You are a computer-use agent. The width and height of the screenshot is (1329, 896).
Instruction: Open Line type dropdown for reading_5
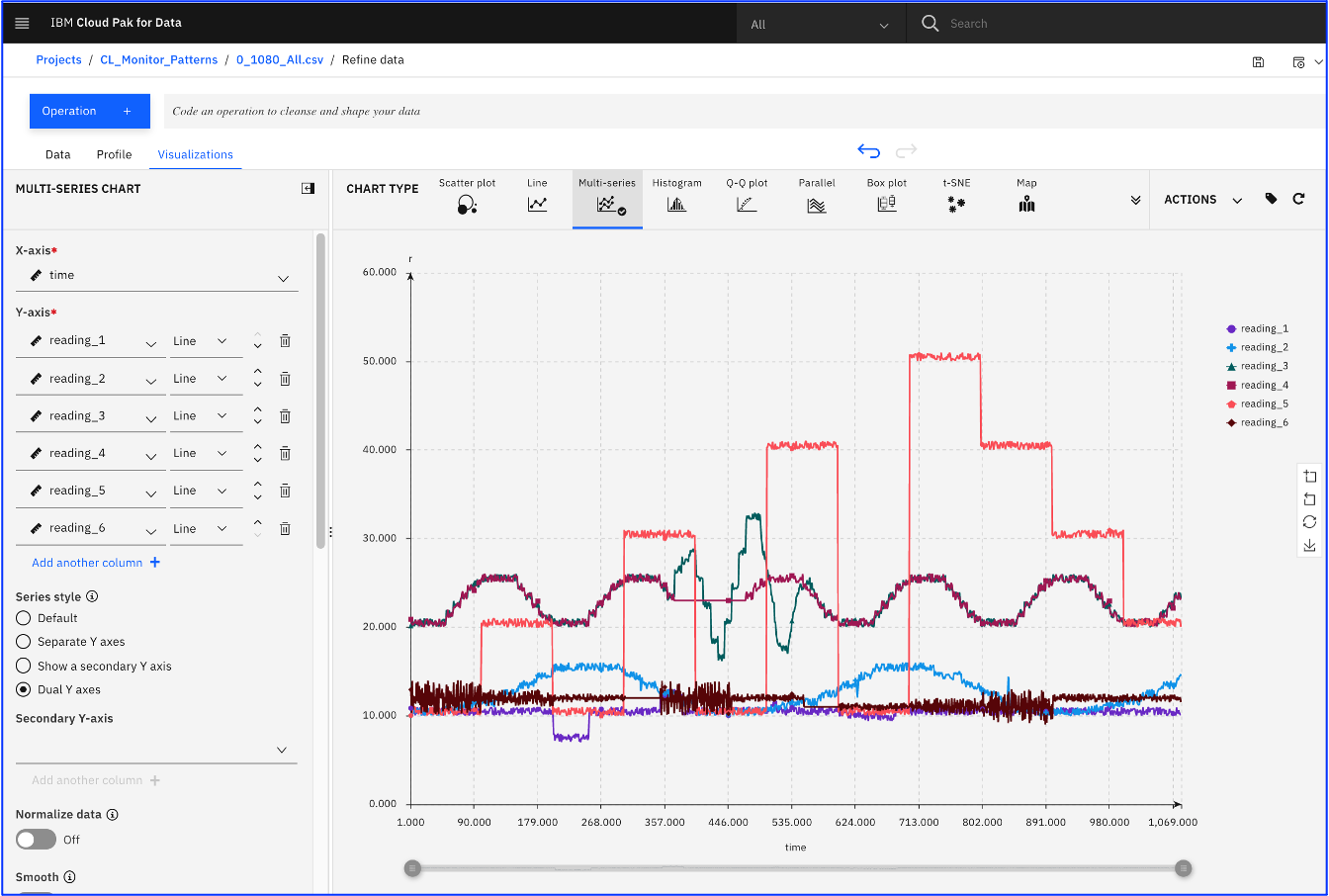pos(206,491)
